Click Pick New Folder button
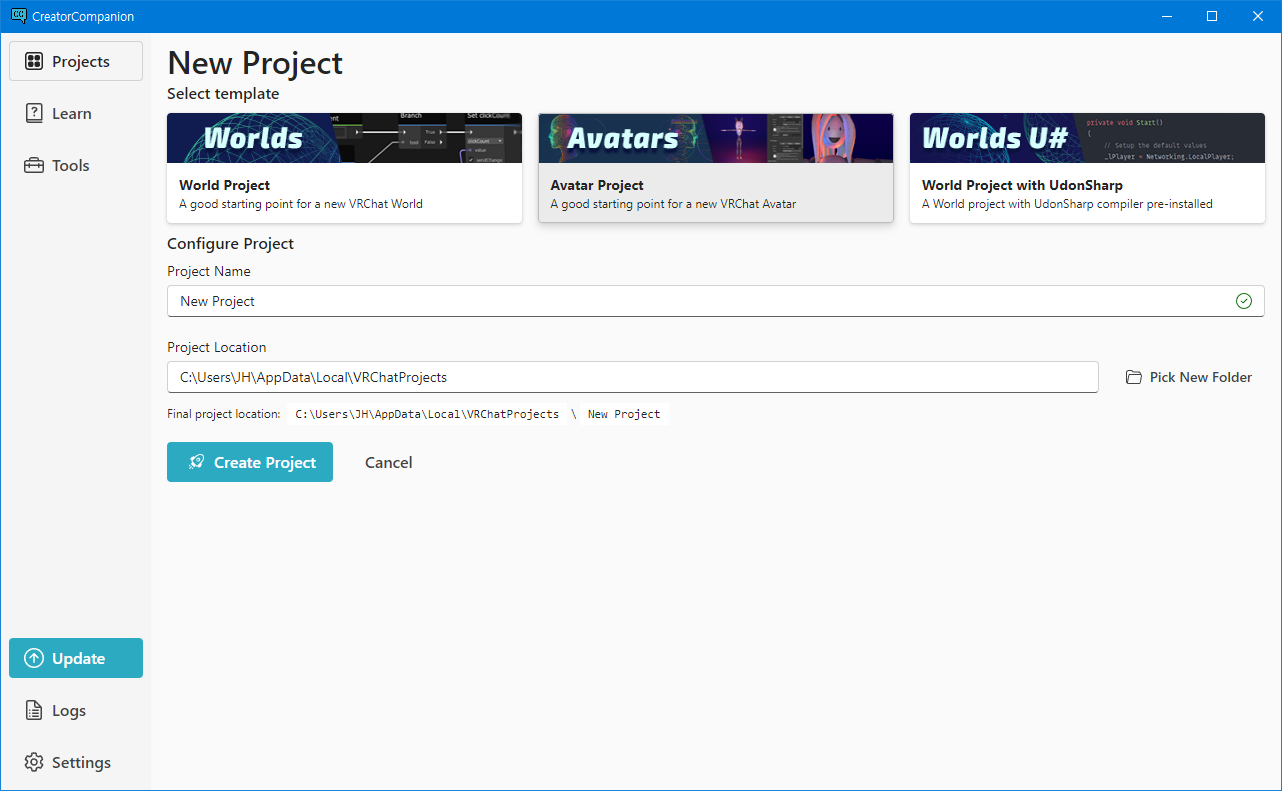1282x791 pixels. (x=1188, y=377)
